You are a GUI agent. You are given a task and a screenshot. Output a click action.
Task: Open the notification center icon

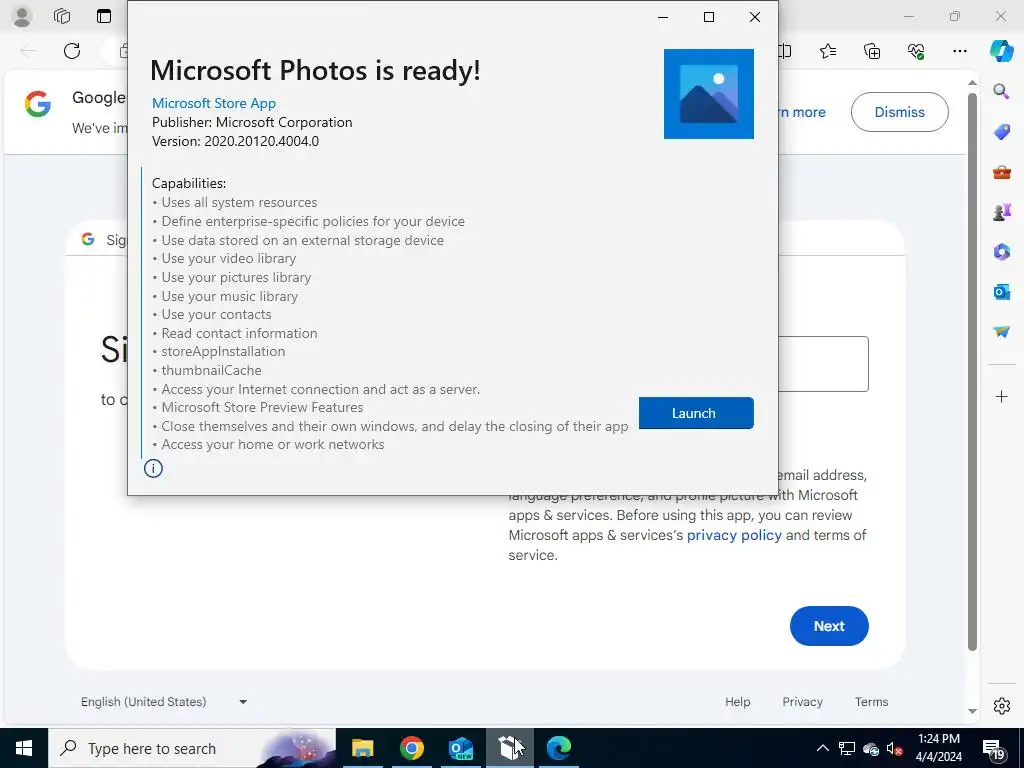pyautogui.click(x=993, y=748)
